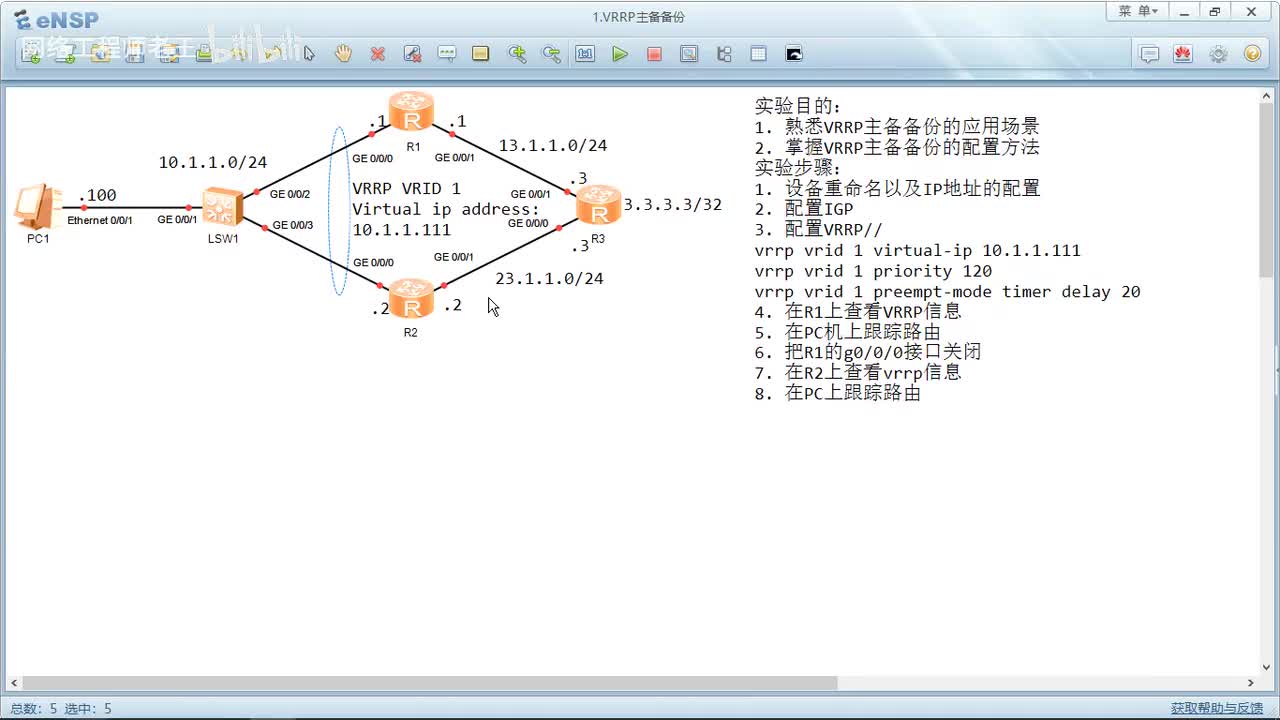Reset canvas zoom with the 1:1 icon

pyautogui.click(x=585, y=54)
